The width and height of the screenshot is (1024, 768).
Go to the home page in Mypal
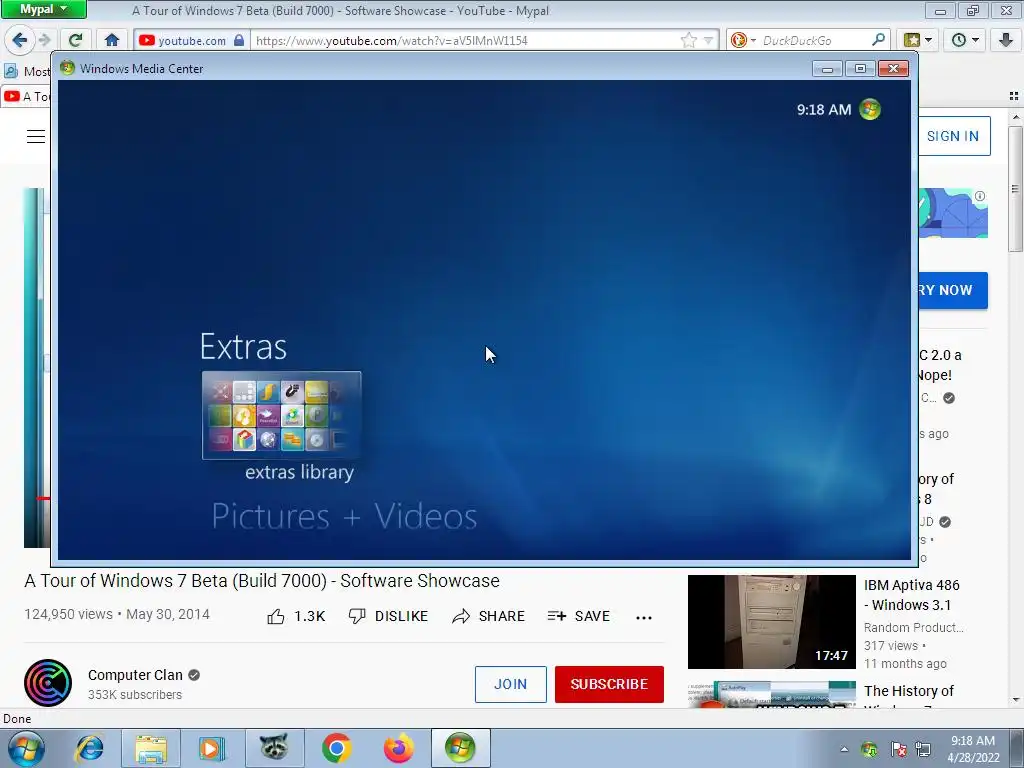pyautogui.click(x=112, y=40)
